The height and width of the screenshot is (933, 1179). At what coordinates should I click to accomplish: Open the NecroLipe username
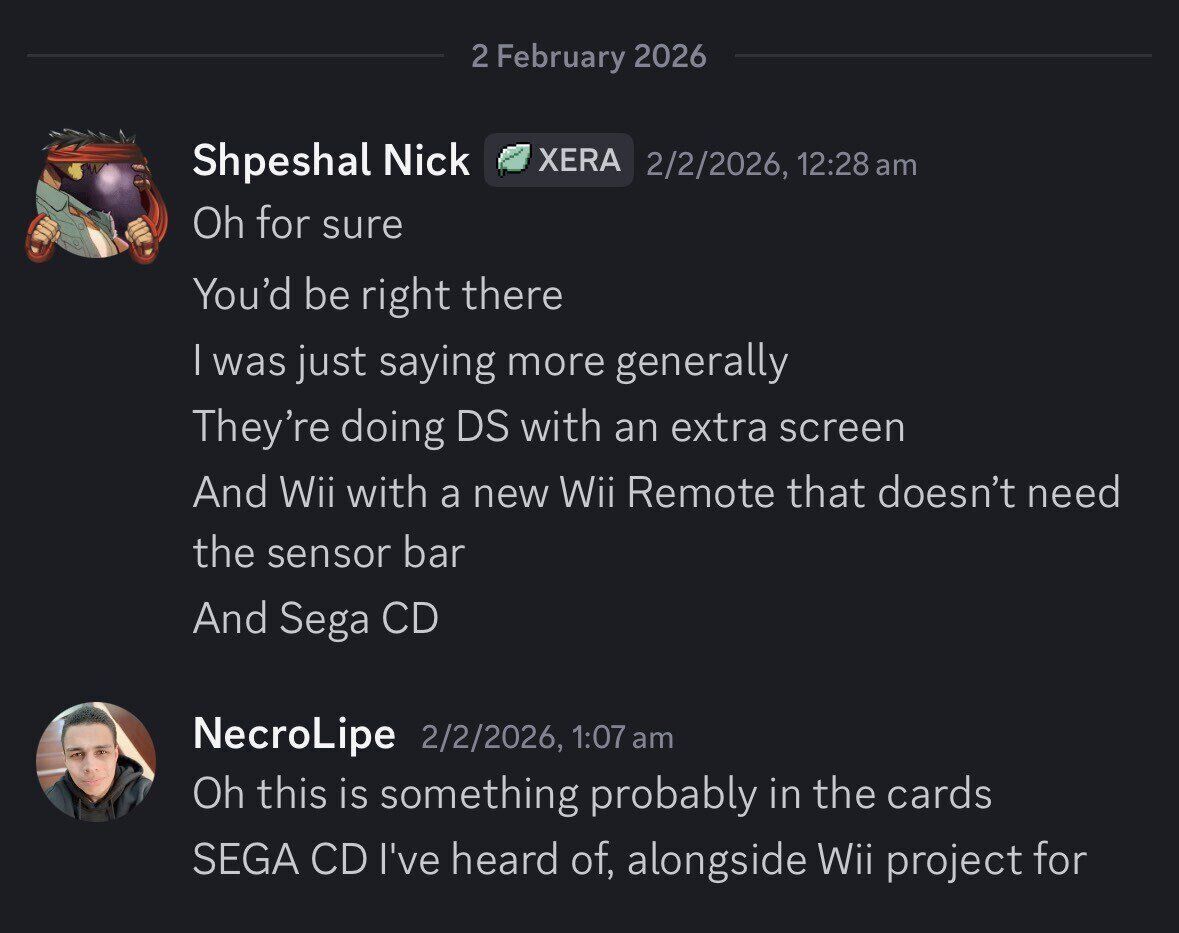pos(294,734)
